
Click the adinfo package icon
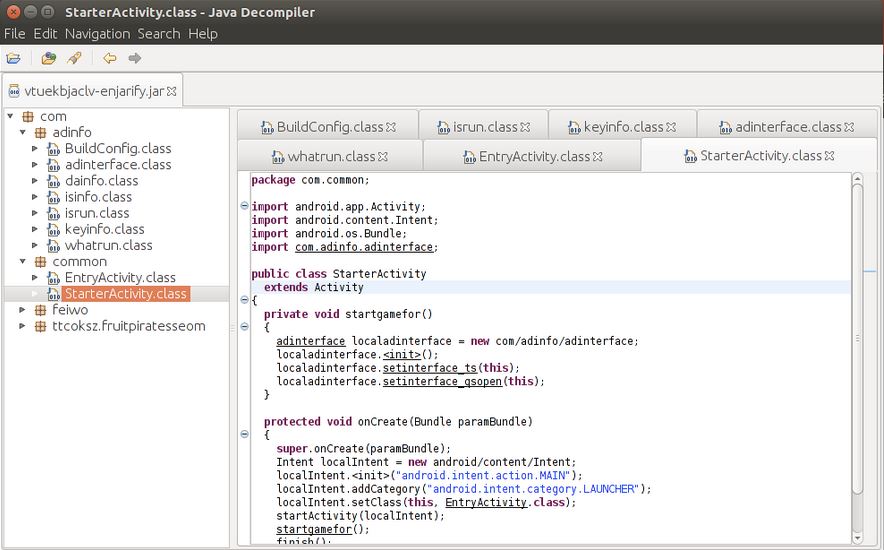click(x=40, y=133)
